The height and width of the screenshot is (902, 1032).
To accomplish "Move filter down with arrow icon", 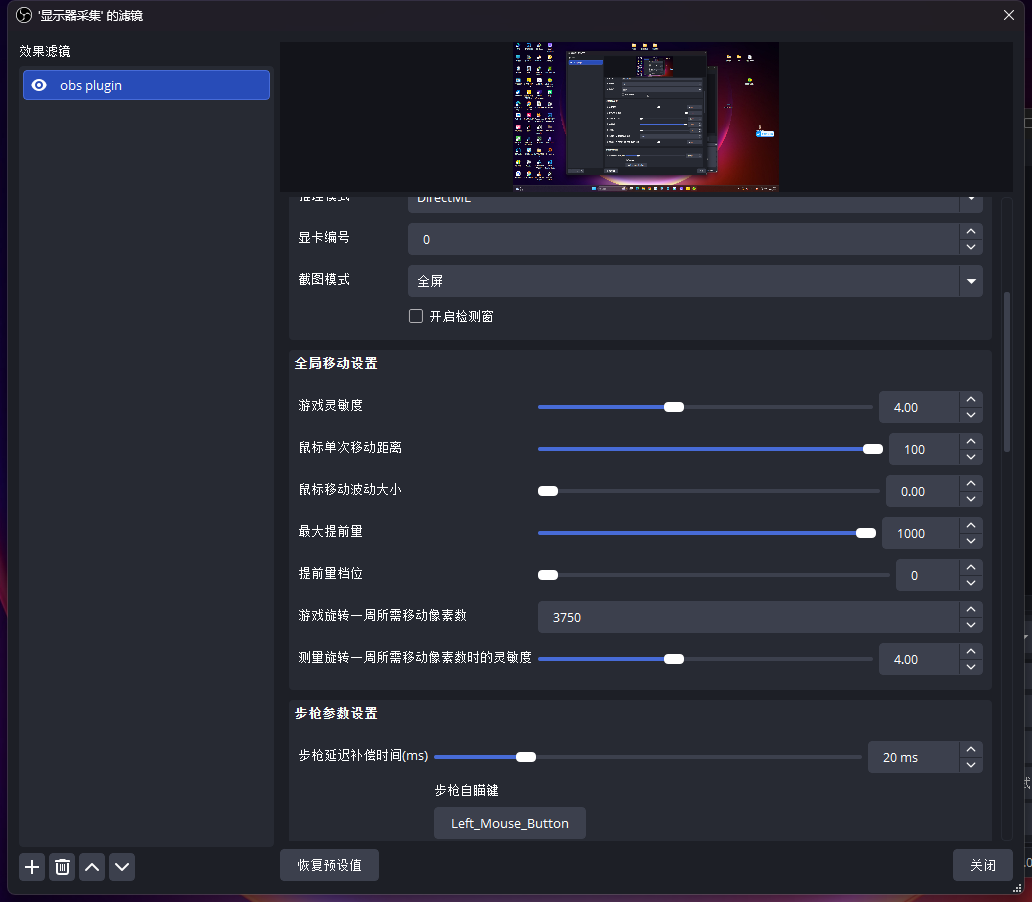I will [x=122, y=867].
